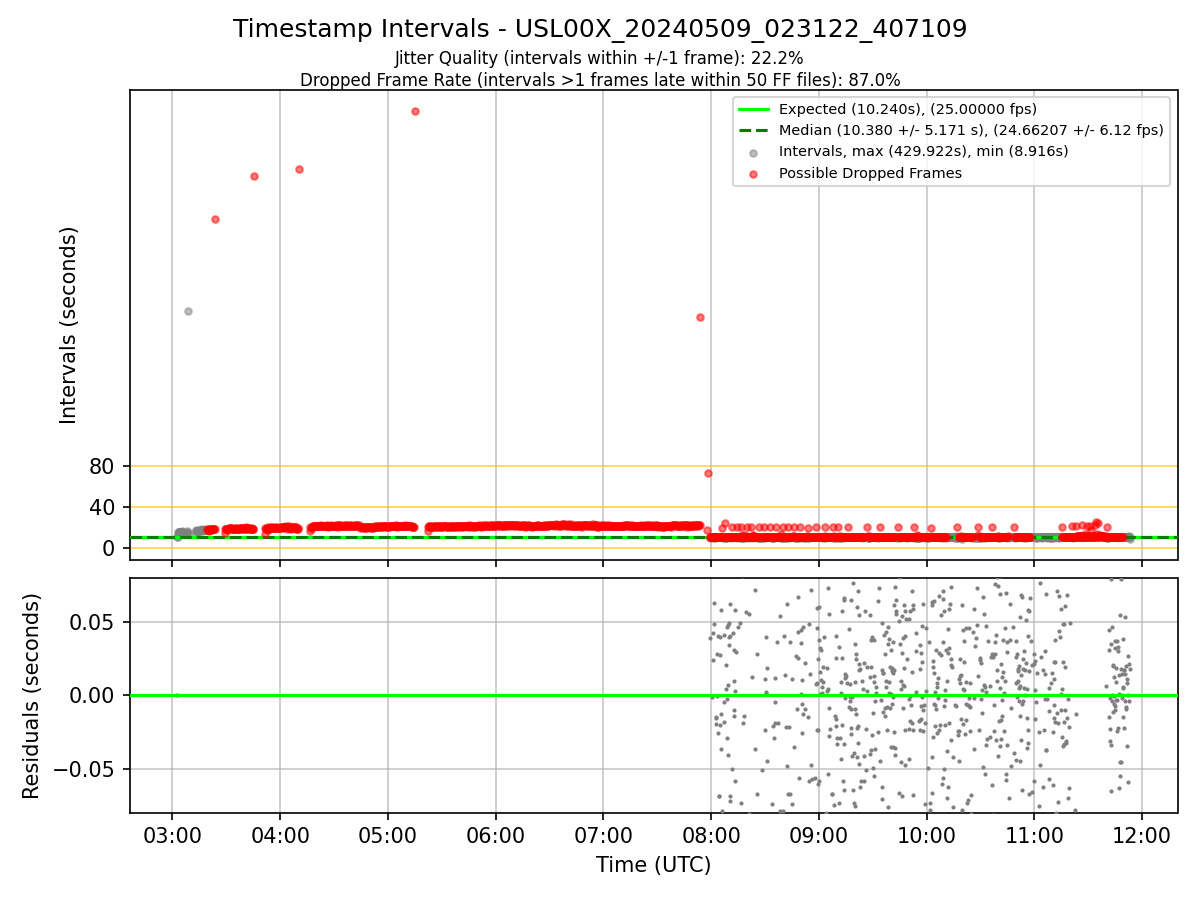Click the dashed green Median line sample in legend
Image resolution: width=1200 pixels, height=900 pixels.
click(754, 130)
